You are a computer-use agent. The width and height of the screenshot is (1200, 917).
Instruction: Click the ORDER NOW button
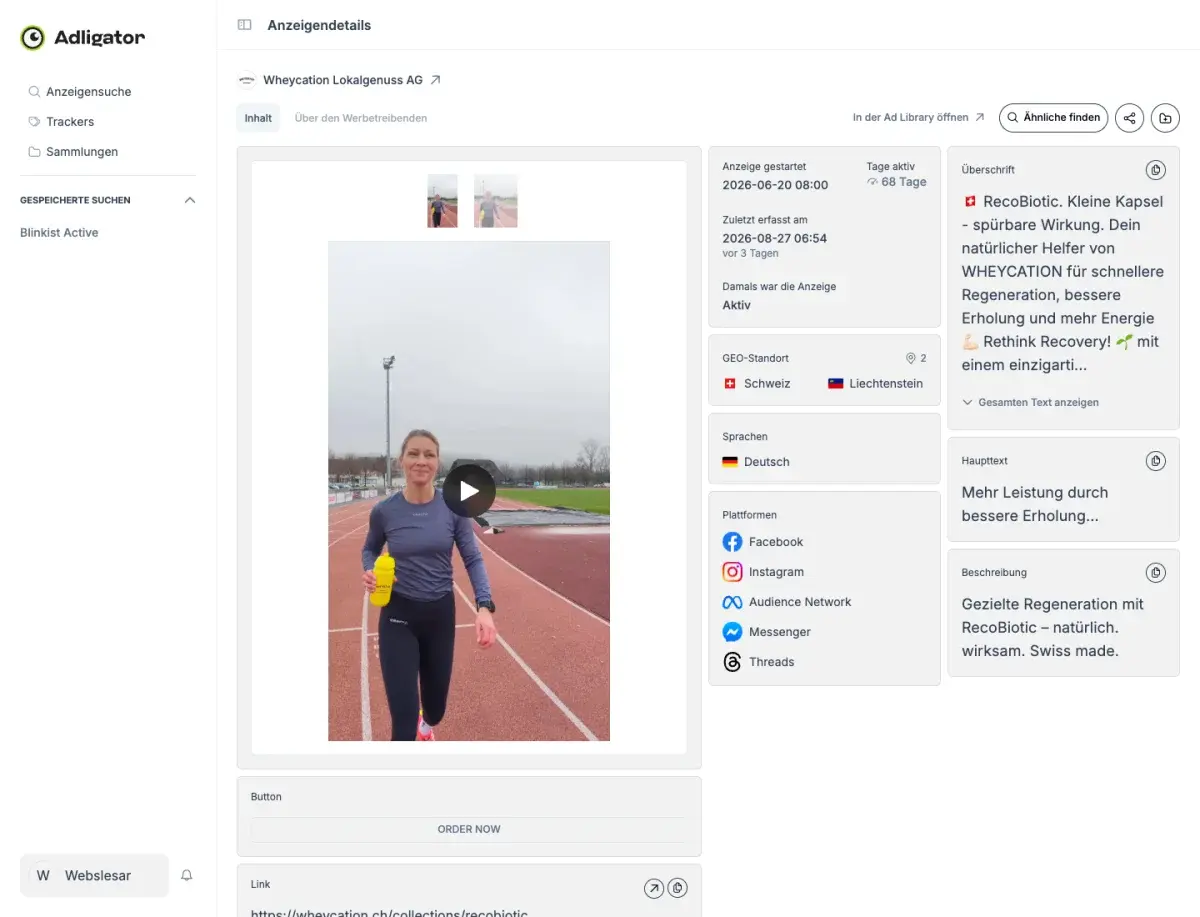[469, 829]
